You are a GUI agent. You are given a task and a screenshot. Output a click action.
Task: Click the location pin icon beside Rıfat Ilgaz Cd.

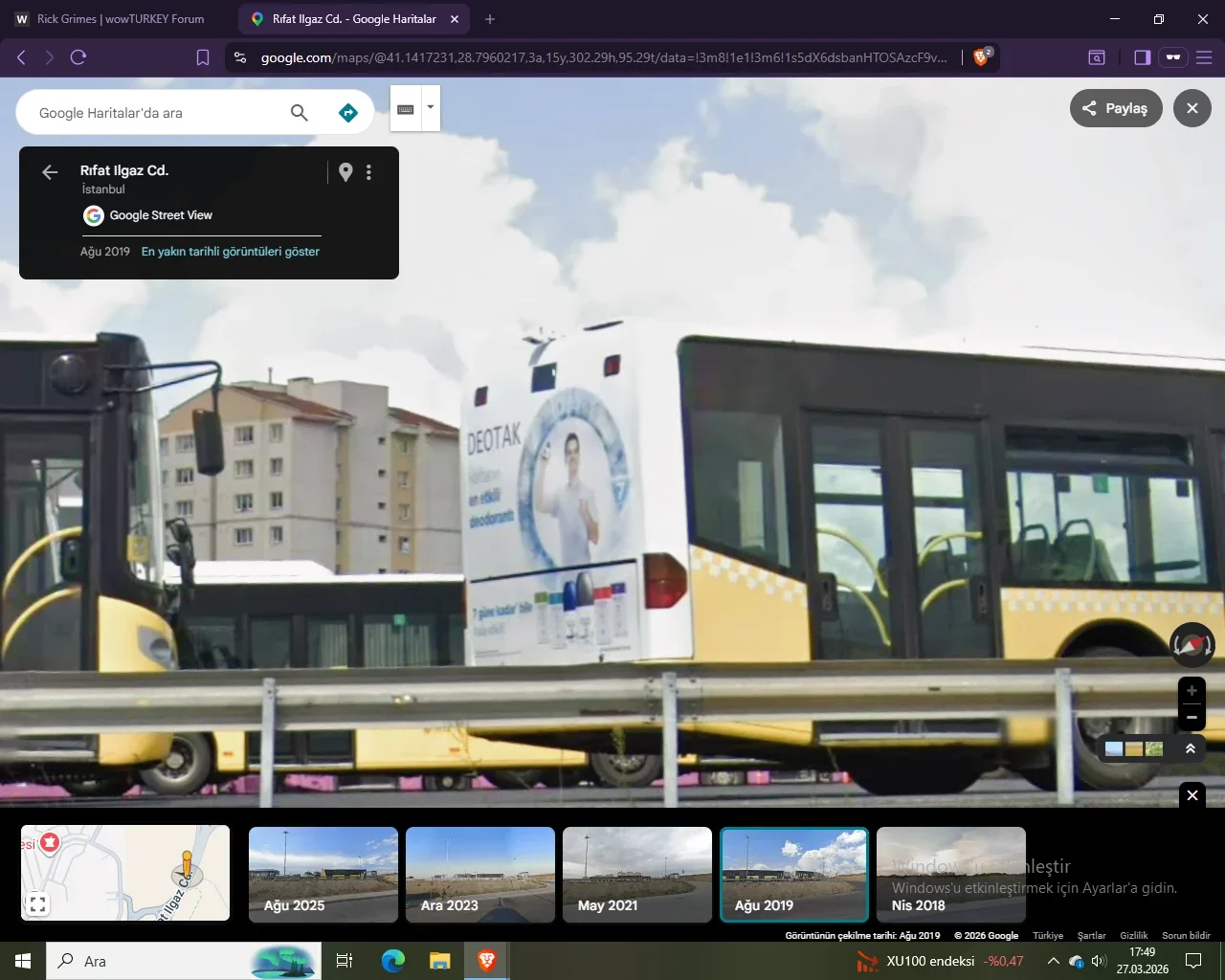[x=345, y=172]
